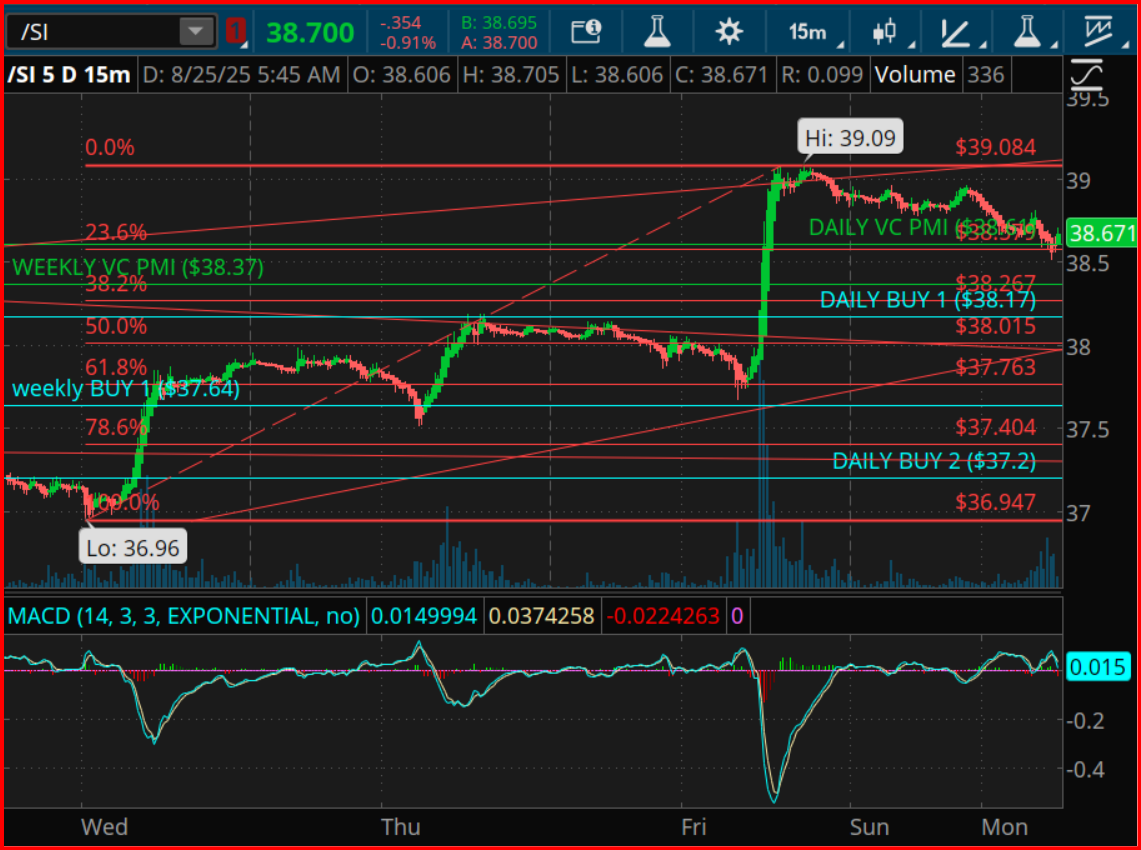Click the 37.5 price axis label

1088,429
